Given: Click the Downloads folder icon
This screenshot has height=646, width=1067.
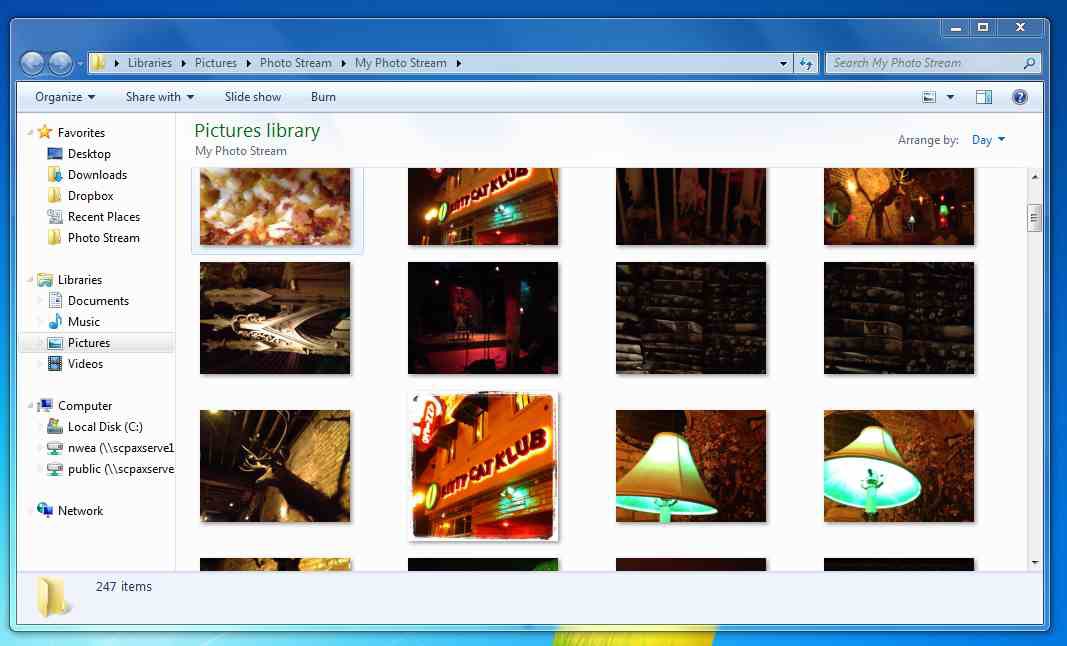Looking at the screenshot, I should (55, 175).
